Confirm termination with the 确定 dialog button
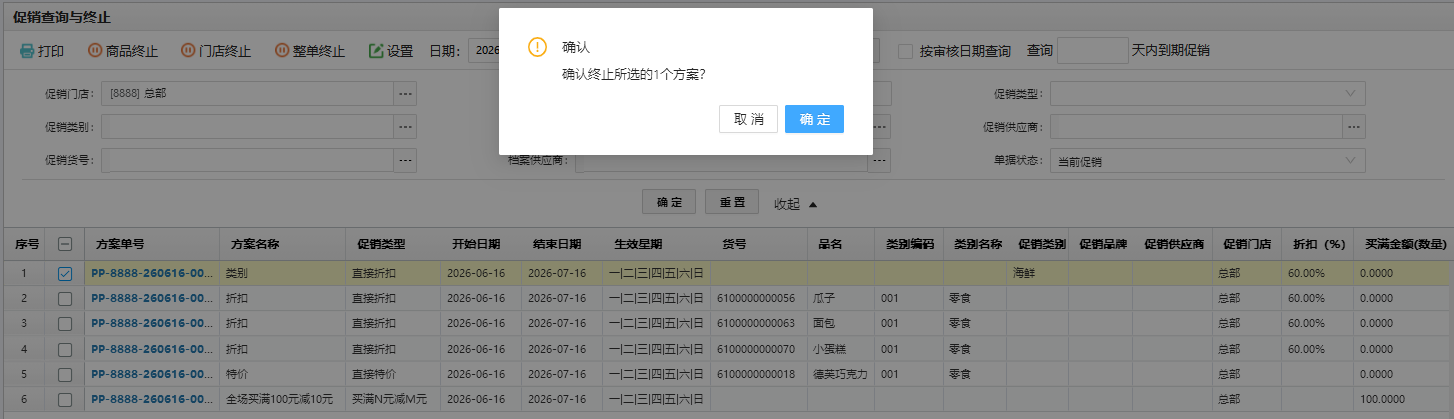 coord(814,119)
